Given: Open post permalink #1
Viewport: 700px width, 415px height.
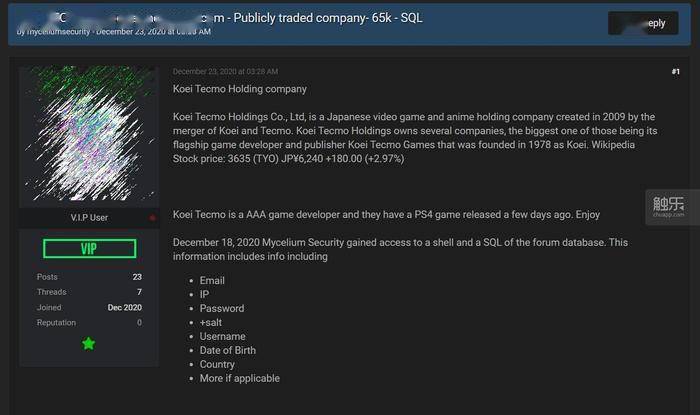Looking at the screenshot, I should coord(675,71).
